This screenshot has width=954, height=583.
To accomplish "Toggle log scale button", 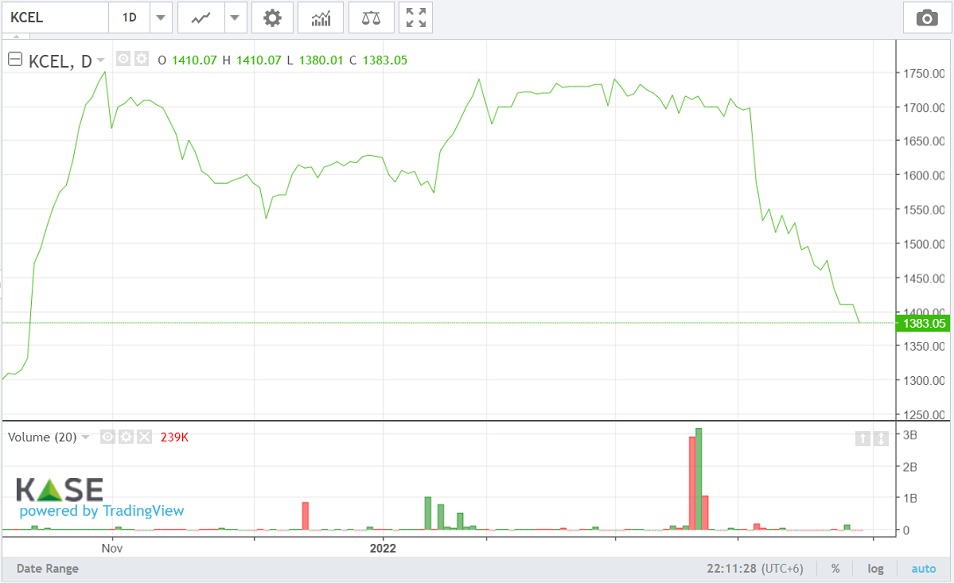I will click(876, 568).
